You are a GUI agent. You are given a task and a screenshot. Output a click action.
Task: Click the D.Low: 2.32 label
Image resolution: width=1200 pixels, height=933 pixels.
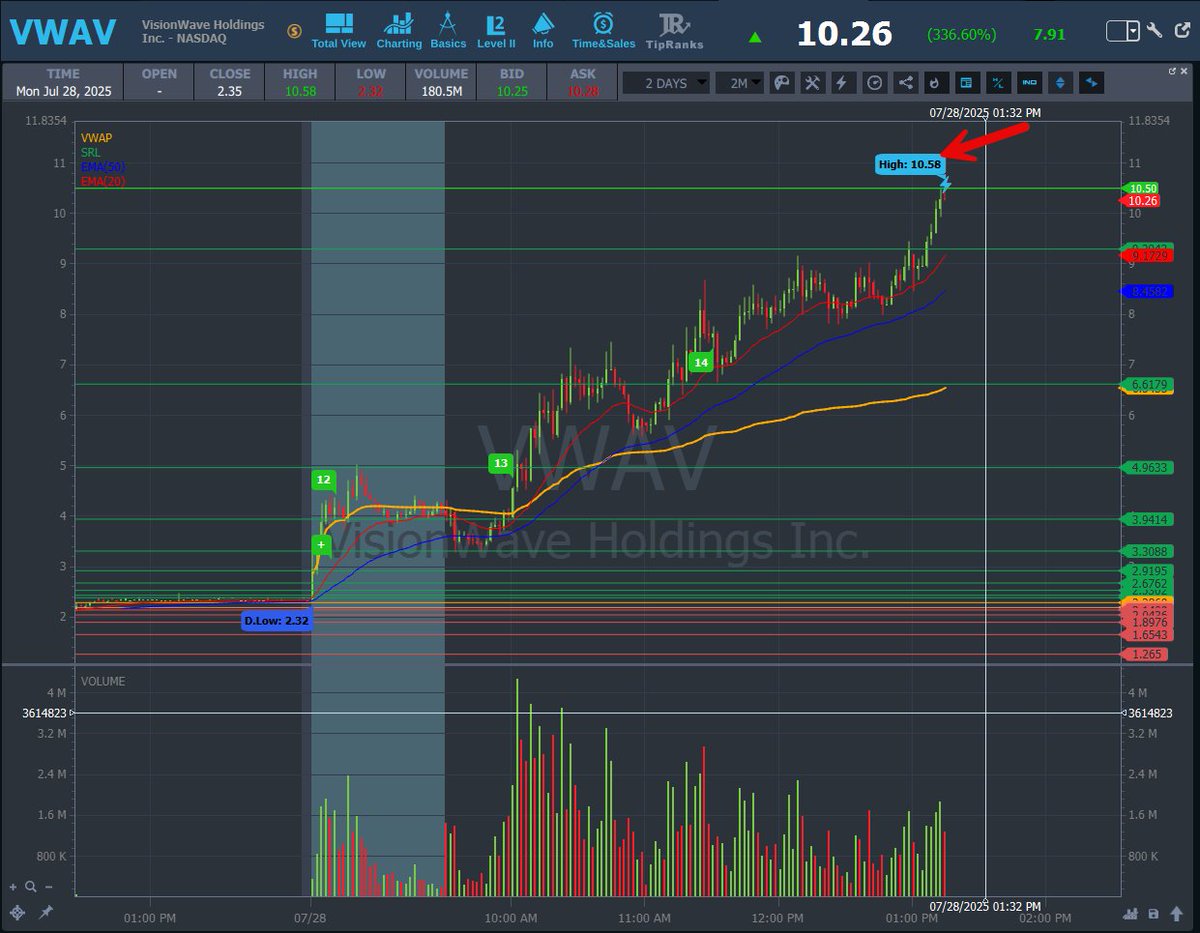pyautogui.click(x=276, y=621)
